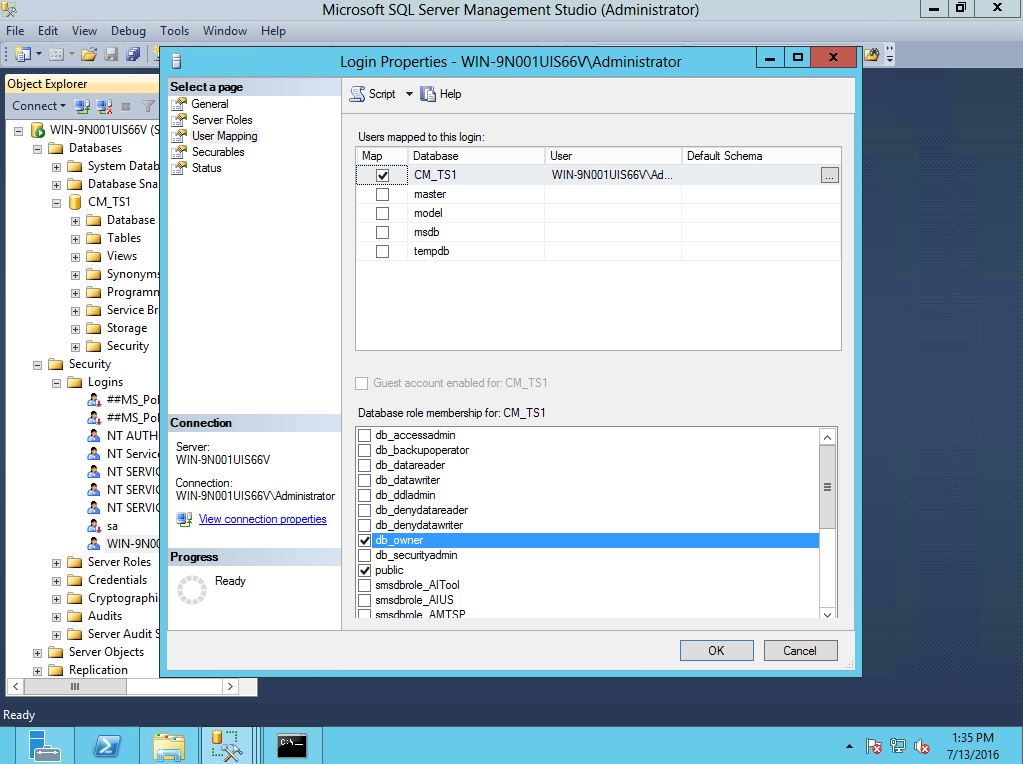1023x764 pixels.
Task: Enable db_datareader role checkbox
Action: 365,465
